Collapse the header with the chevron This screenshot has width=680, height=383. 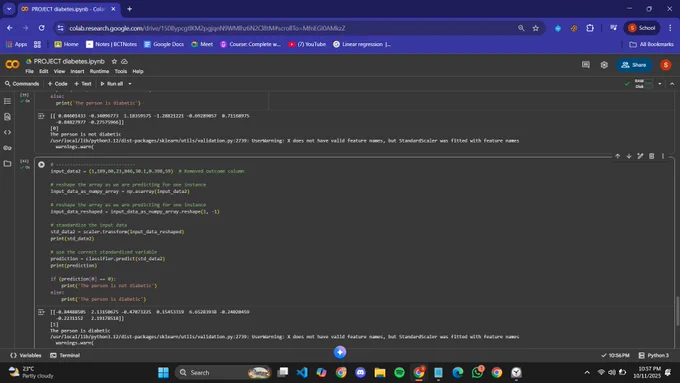click(672, 84)
